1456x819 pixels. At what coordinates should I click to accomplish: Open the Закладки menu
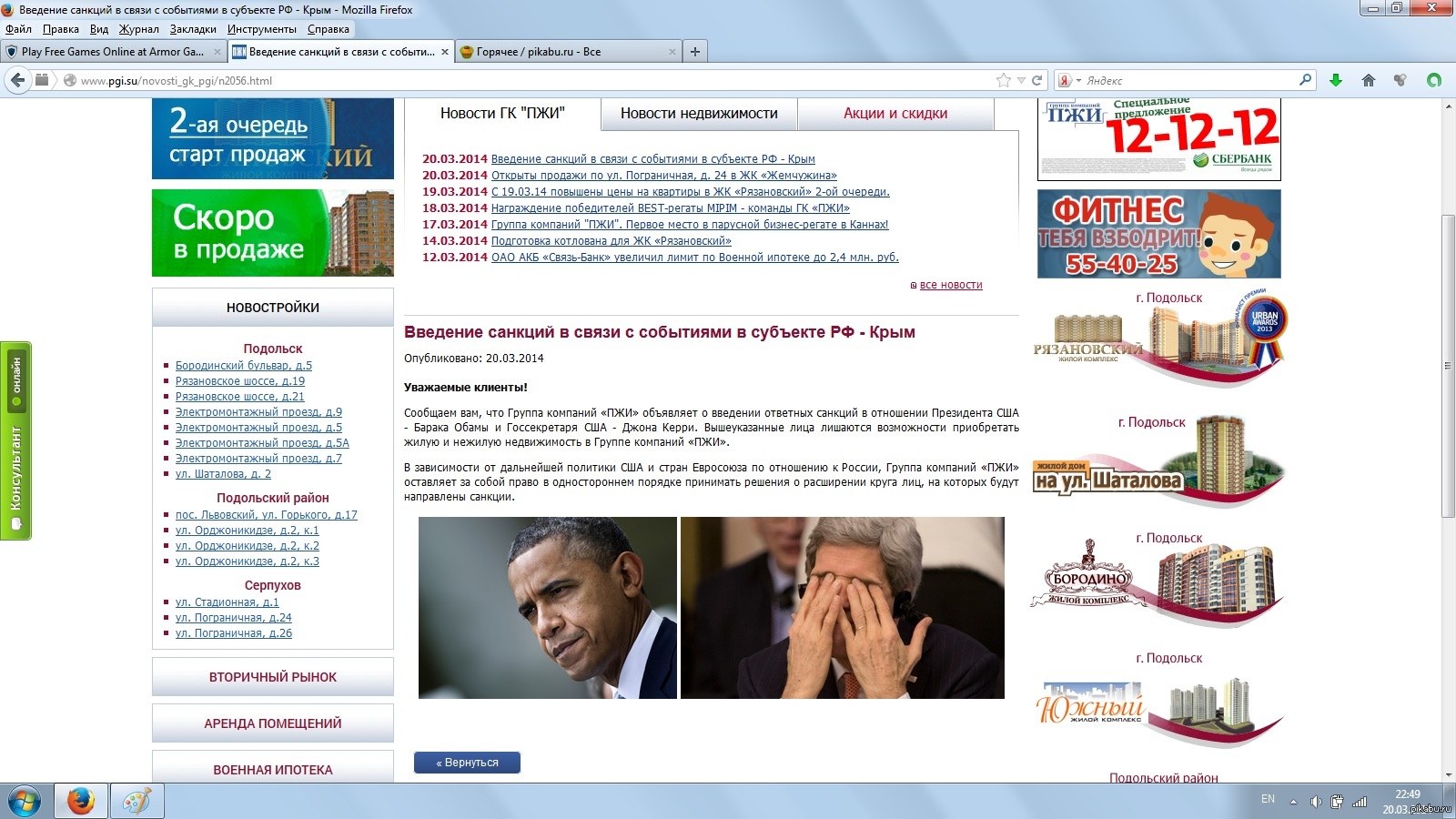pyautogui.click(x=193, y=29)
